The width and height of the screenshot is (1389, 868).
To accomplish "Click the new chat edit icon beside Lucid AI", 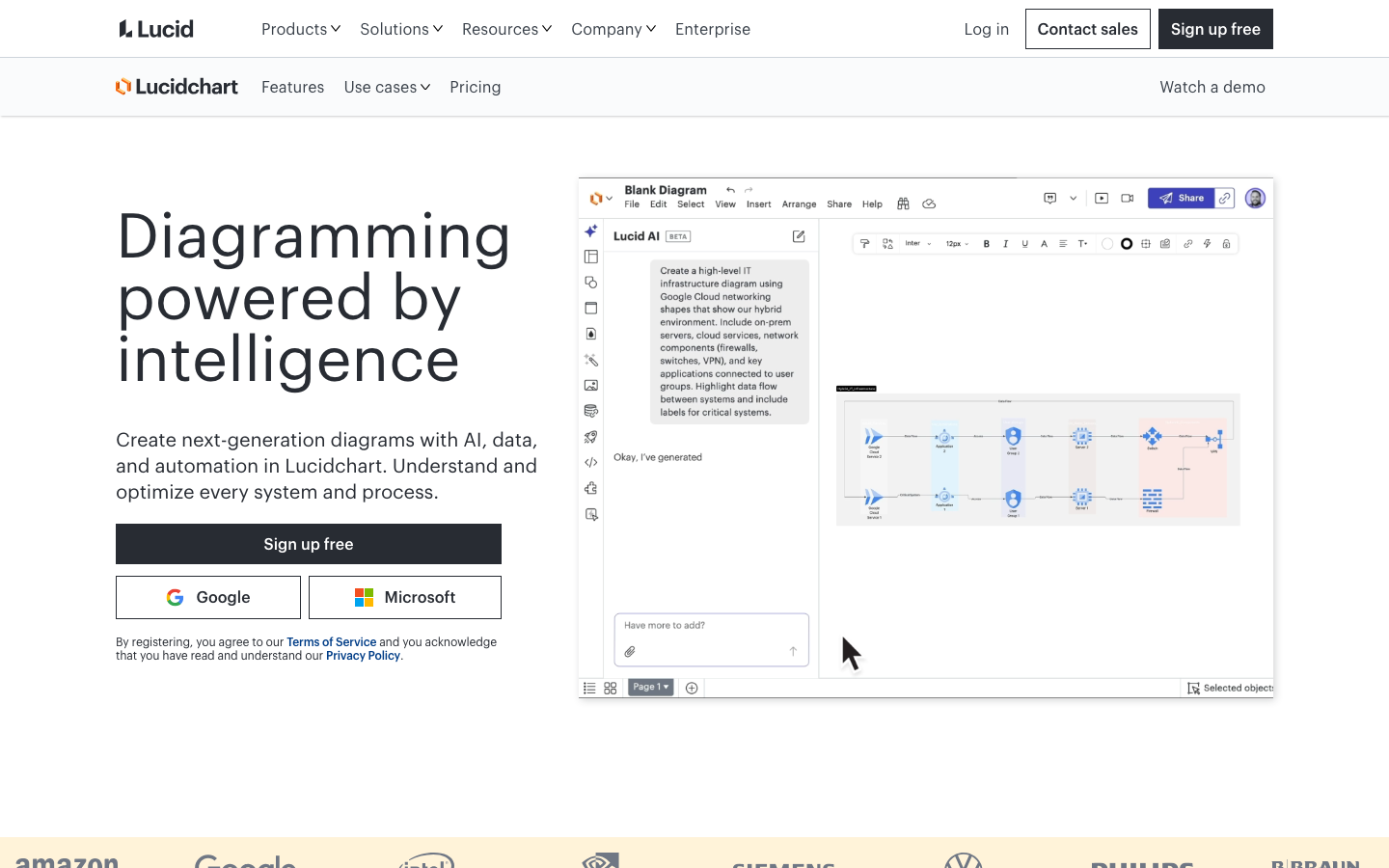I will 799,236.
